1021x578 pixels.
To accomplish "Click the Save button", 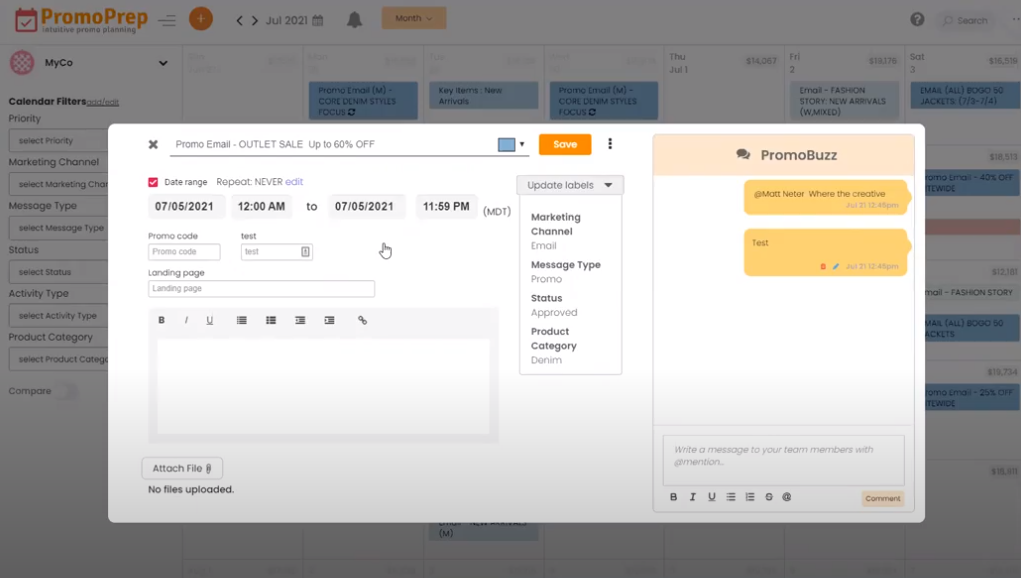I will click(565, 145).
